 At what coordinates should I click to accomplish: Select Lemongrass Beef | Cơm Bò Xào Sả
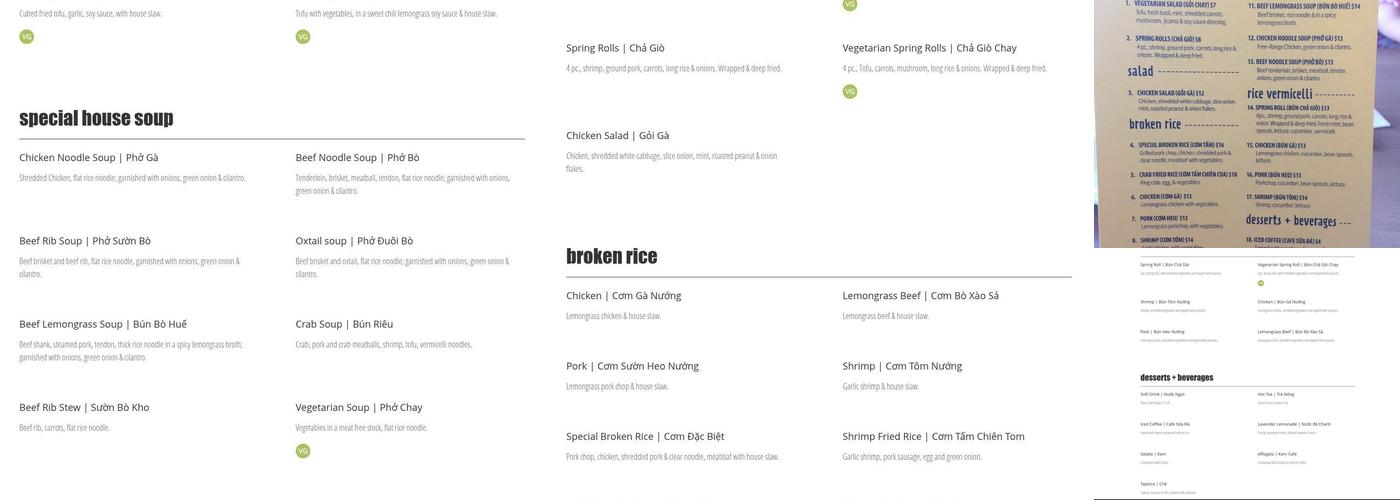920,296
